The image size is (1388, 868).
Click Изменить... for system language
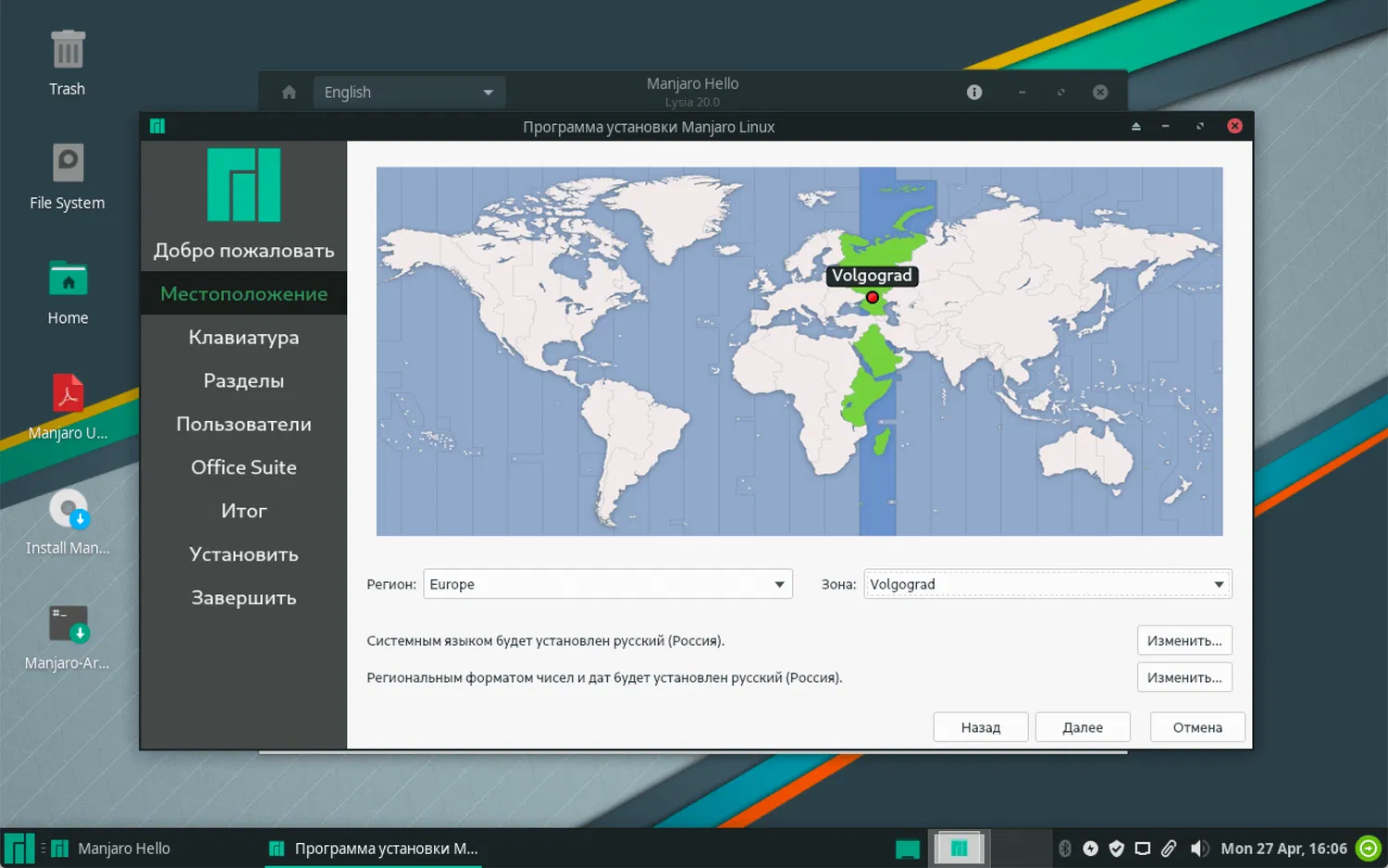(1184, 640)
